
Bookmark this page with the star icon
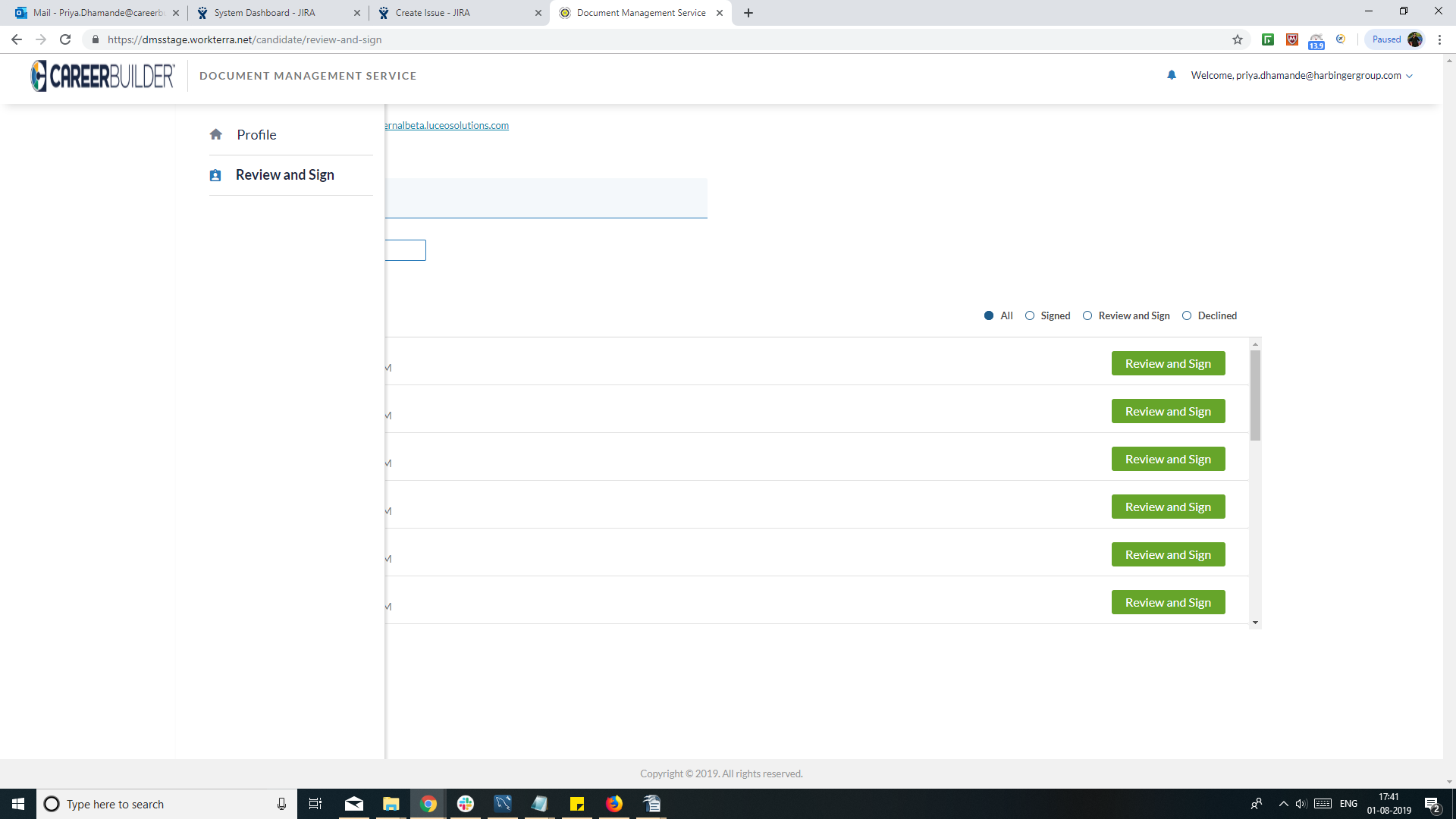click(x=1238, y=39)
